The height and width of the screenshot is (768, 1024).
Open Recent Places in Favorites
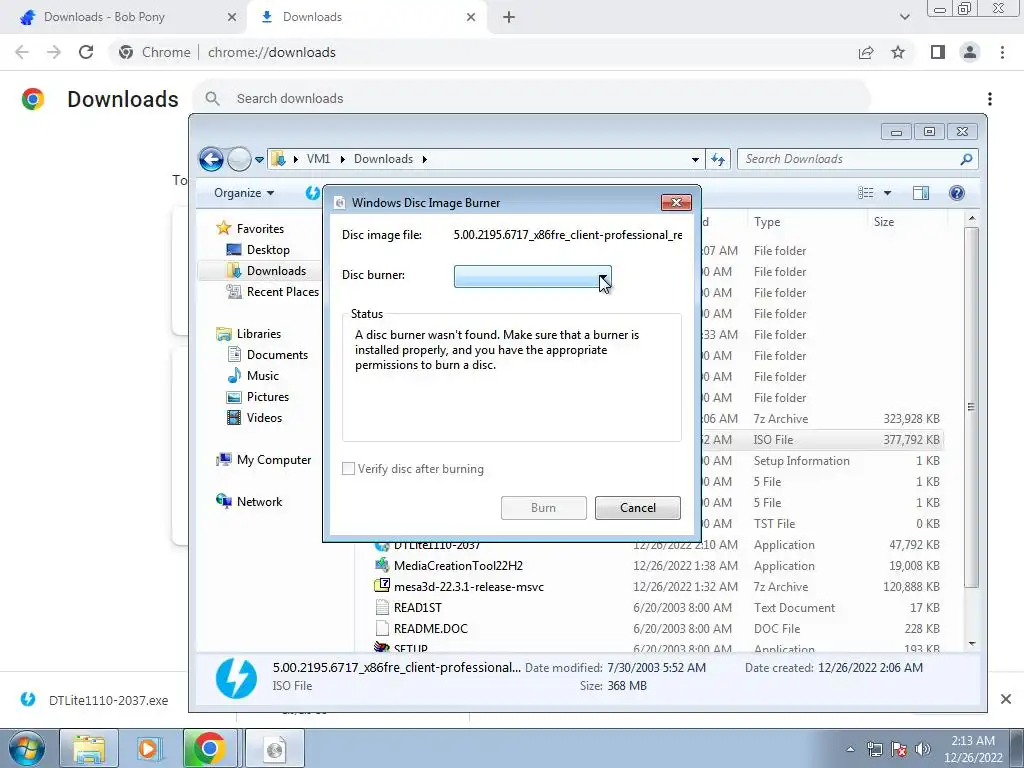[x=272, y=292]
